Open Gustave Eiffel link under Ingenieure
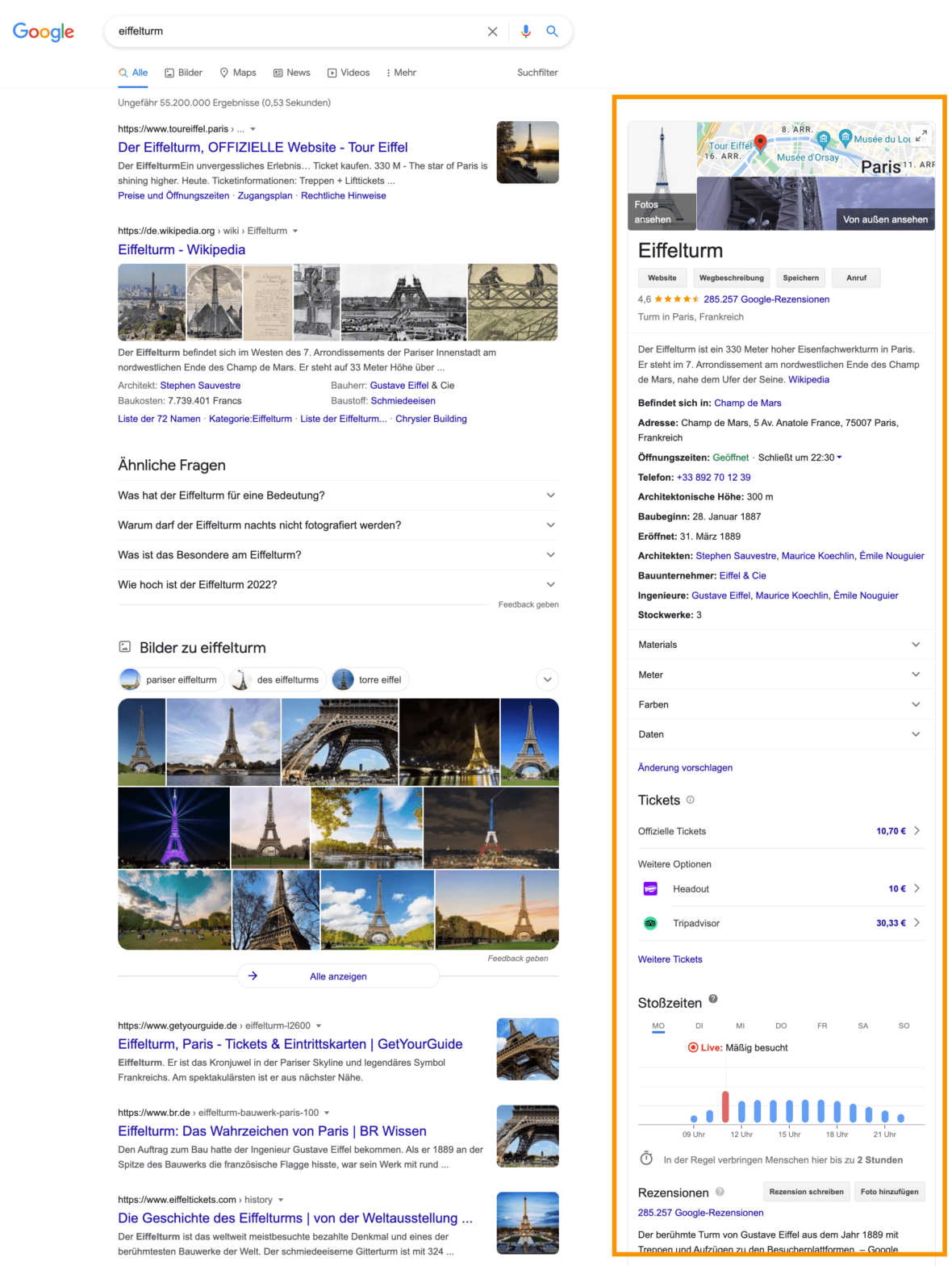The height and width of the screenshot is (1266, 952). [720, 595]
